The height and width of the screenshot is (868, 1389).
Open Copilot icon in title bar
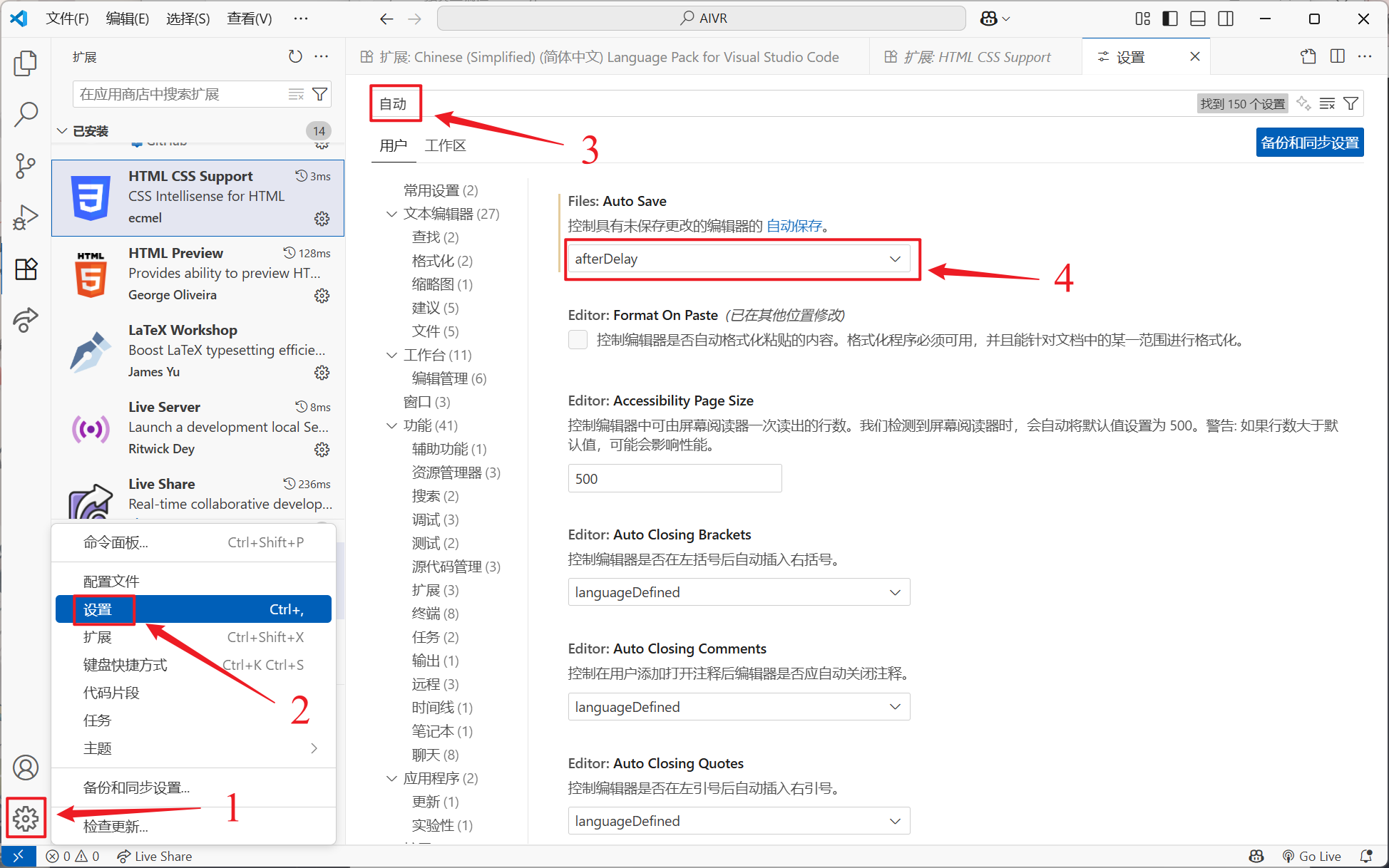988,19
